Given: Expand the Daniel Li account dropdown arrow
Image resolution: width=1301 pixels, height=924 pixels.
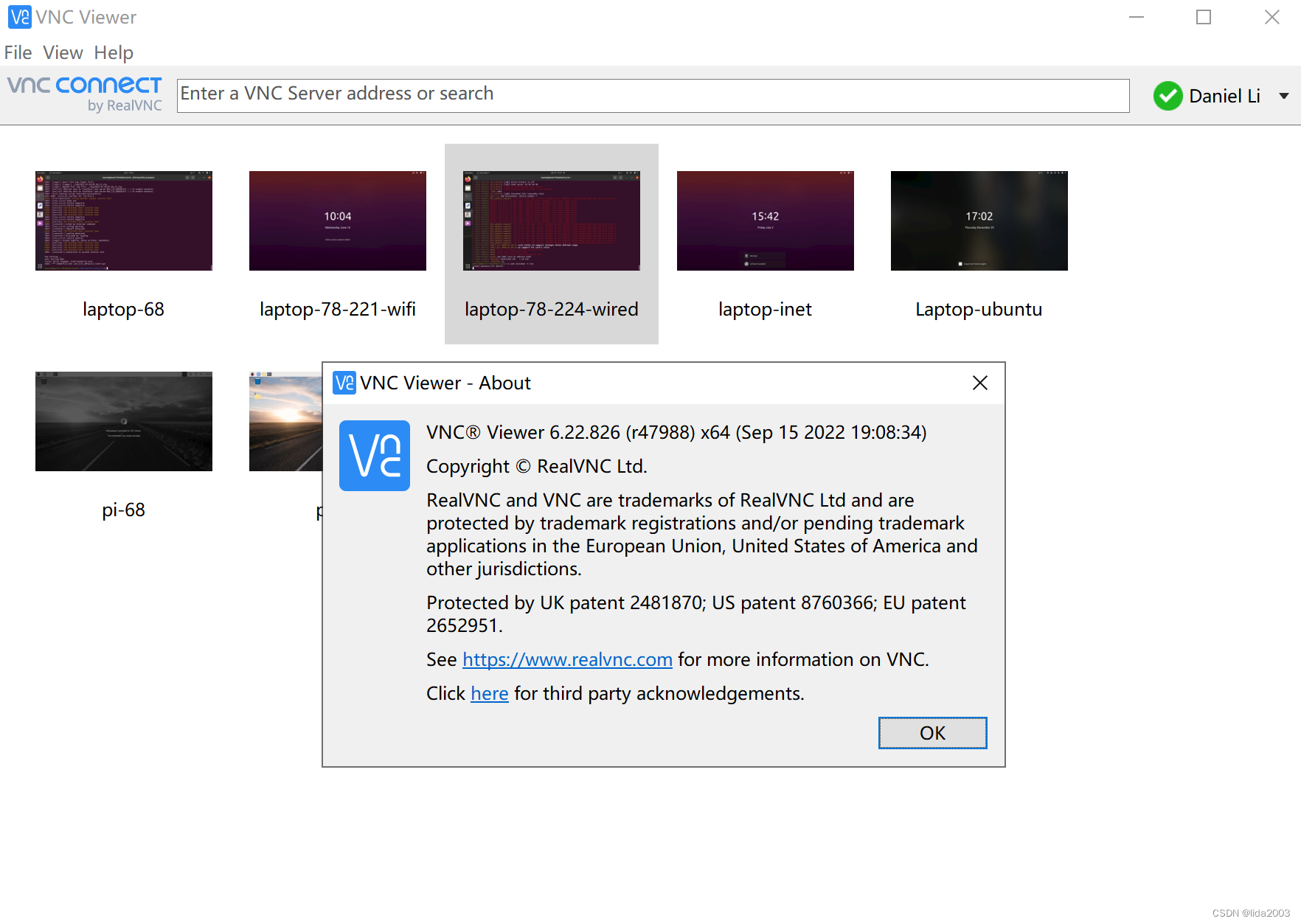Looking at the screenshot, I should coord(1284,96).
